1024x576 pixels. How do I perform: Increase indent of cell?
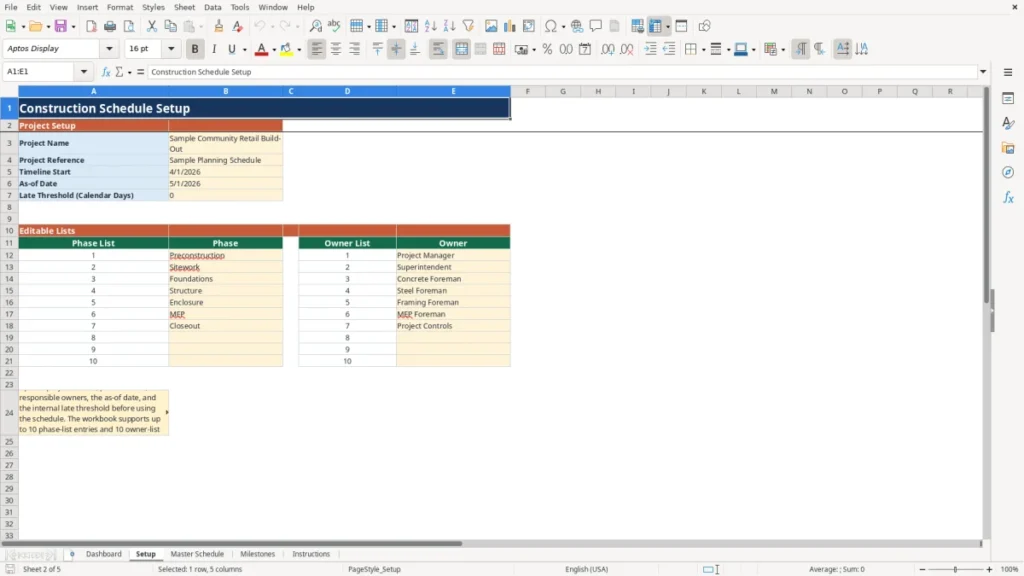click(650, 49)
